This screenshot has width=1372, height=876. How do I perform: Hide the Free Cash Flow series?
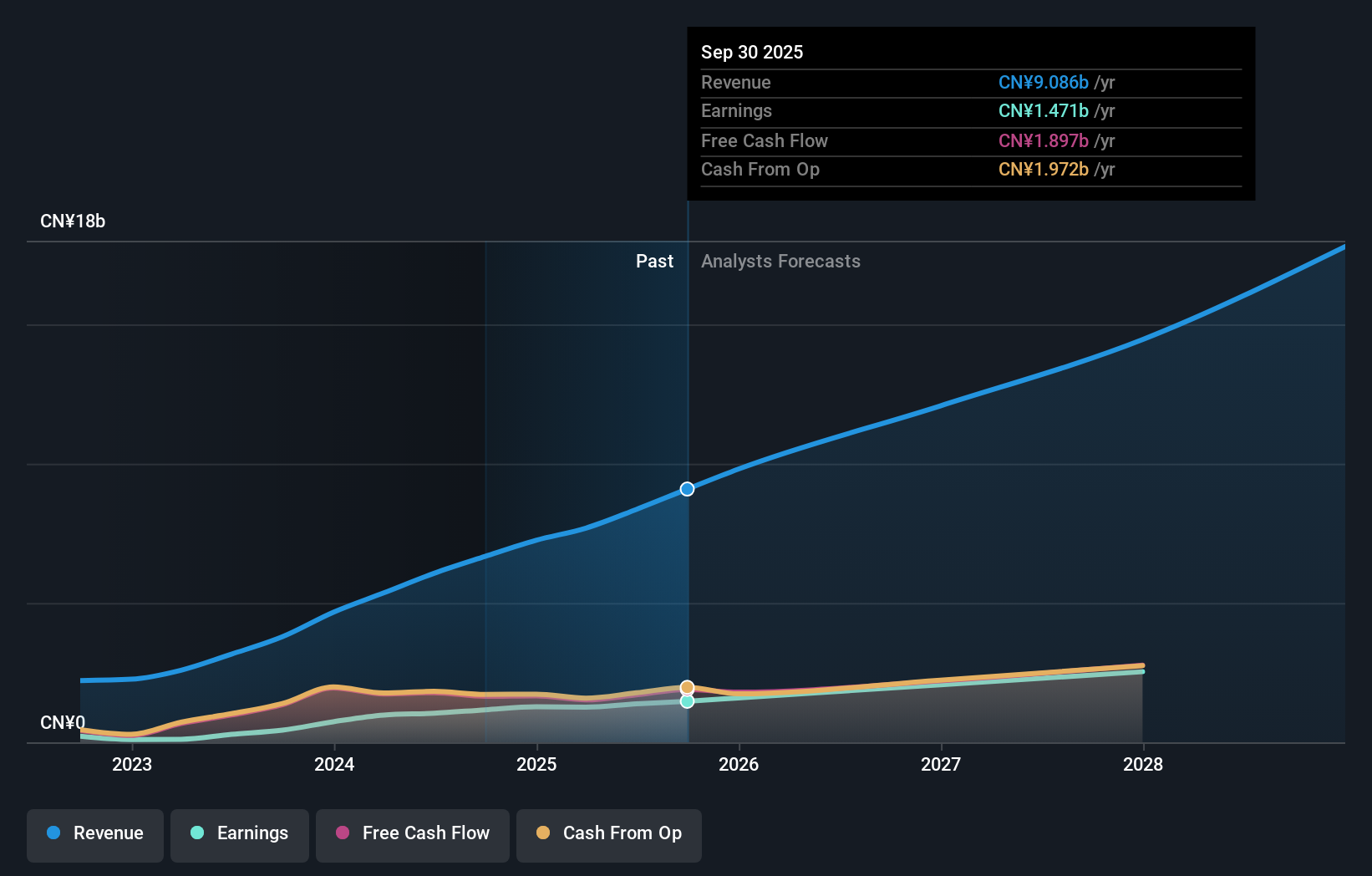click(x=412, y=833)
